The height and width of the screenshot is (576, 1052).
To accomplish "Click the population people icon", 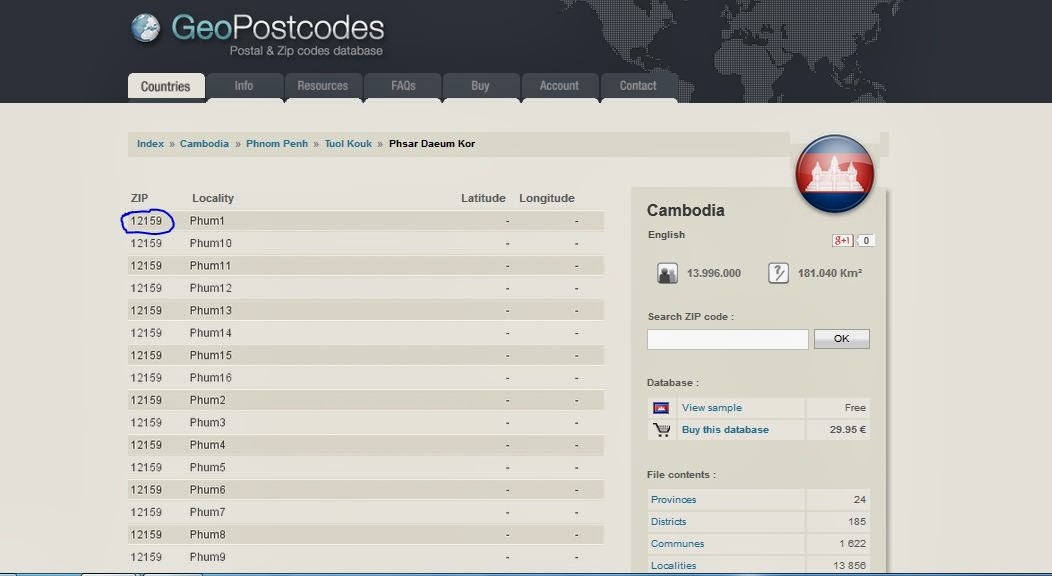I will click(667, 274).
